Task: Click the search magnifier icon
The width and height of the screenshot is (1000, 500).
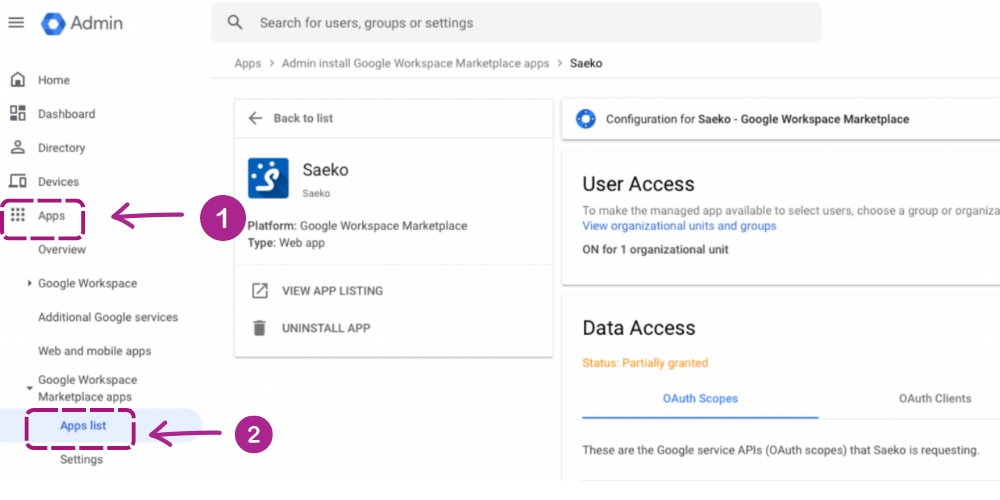Action: [235, 23]
